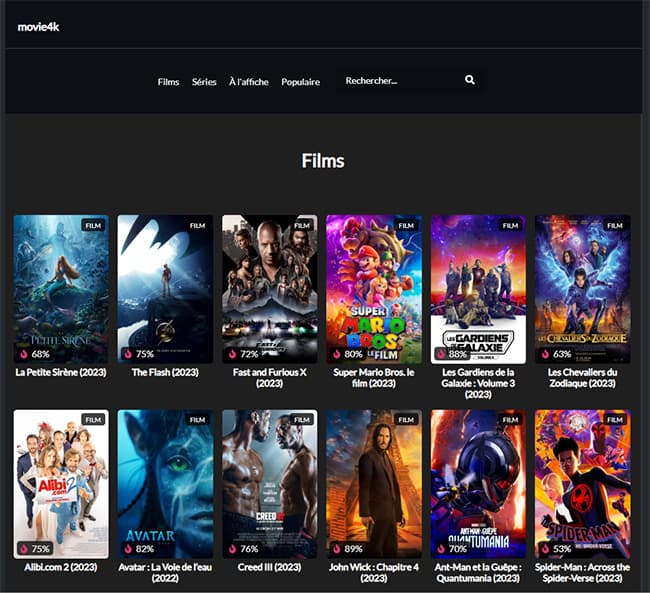Screen dimensions: 650x593
Task: Open Super Mario Bros. le film title
Action: [374, 378]
